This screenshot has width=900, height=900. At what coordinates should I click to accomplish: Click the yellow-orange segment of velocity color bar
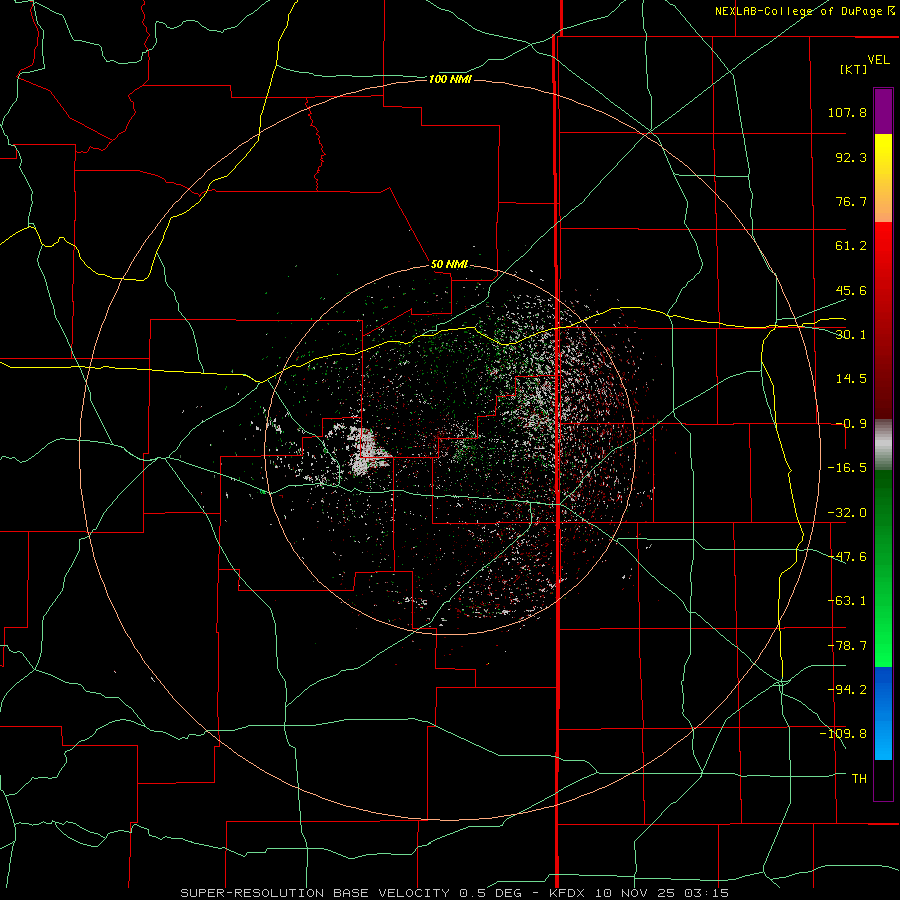(883, 178)
